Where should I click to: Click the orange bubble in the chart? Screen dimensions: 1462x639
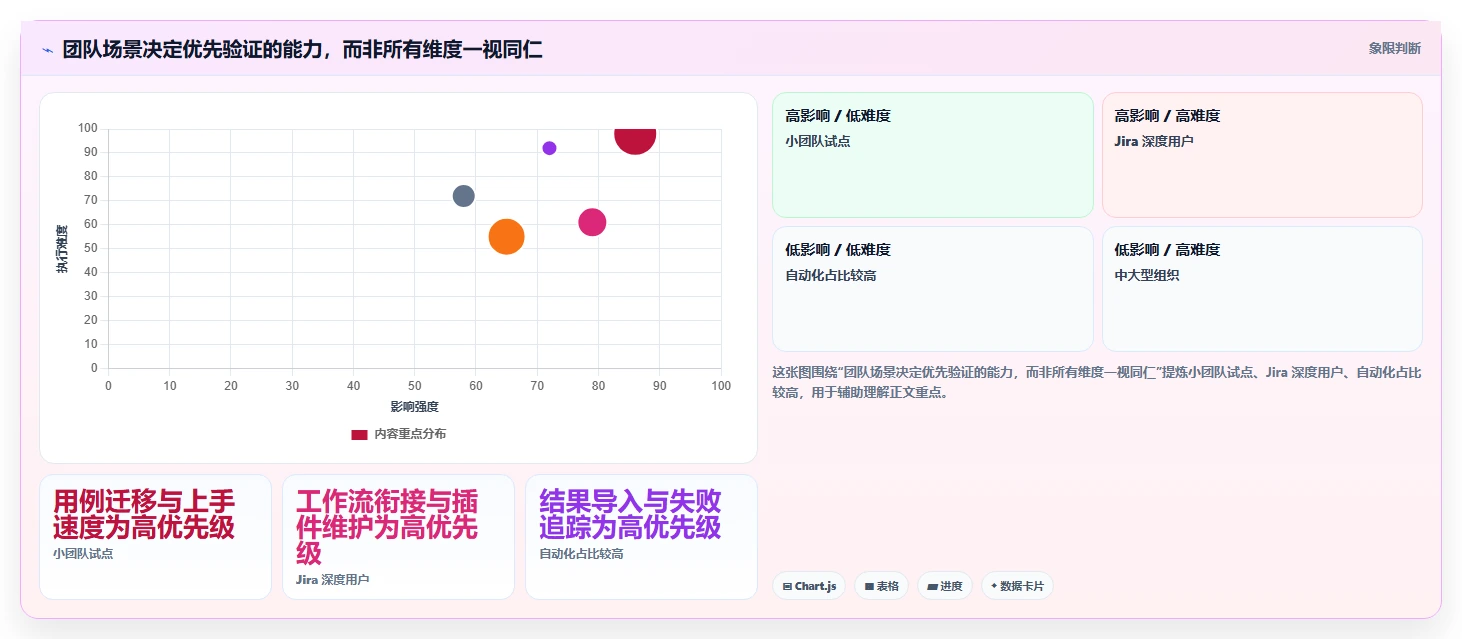(507, 236)
